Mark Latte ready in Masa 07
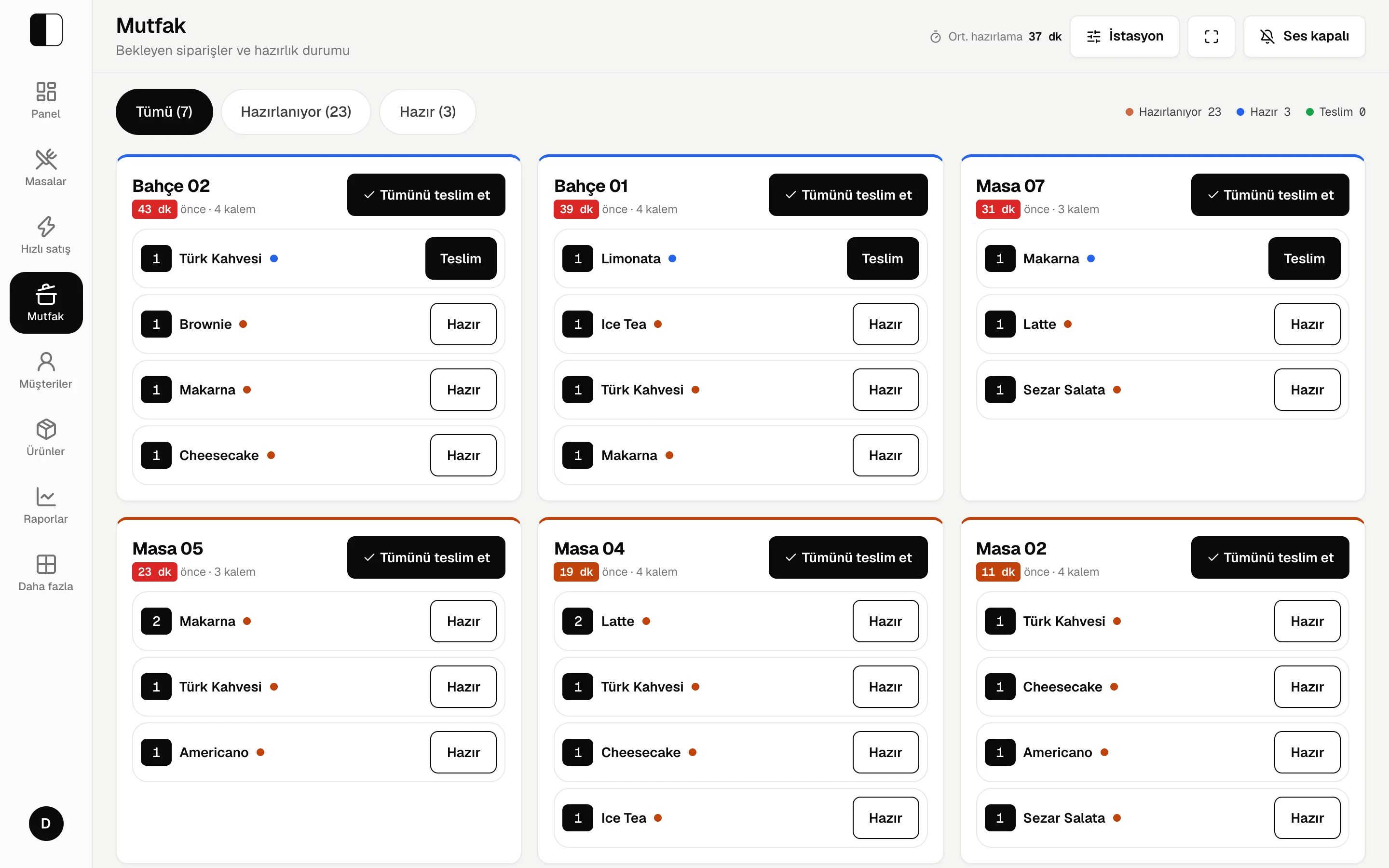1389x868 pixels. 1307,325
